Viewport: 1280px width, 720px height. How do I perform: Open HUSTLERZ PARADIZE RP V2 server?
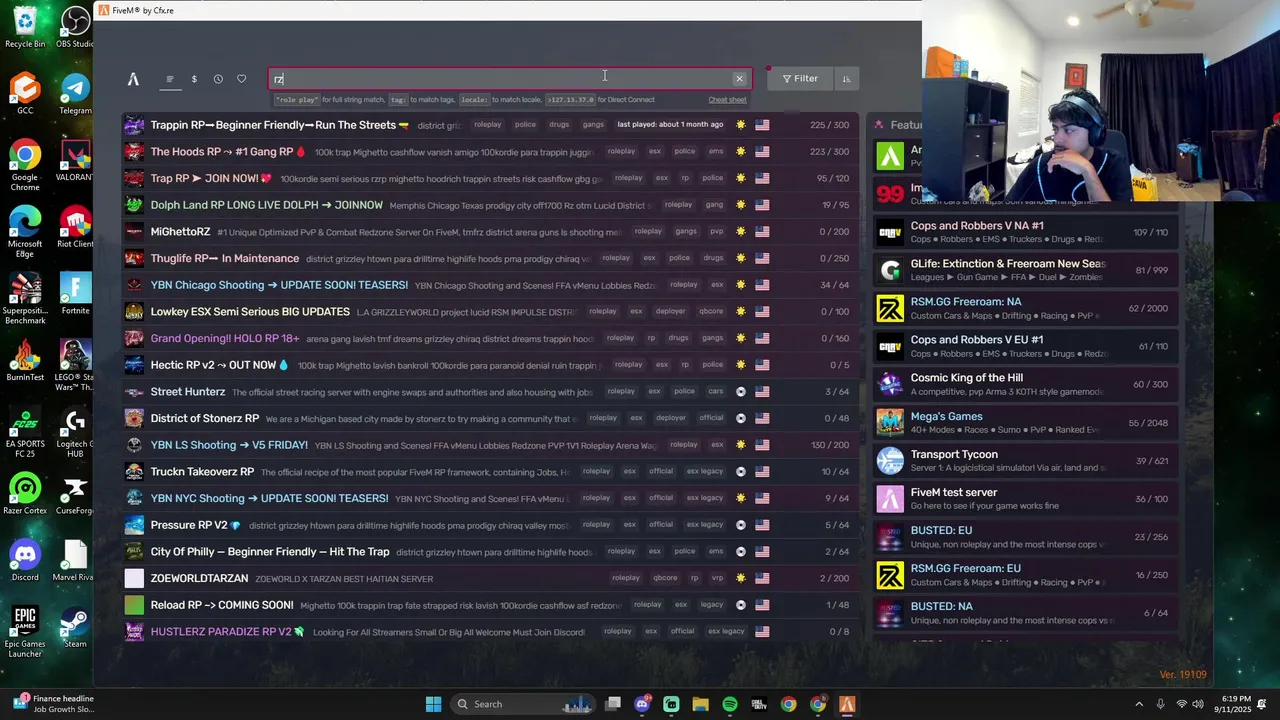490,632
